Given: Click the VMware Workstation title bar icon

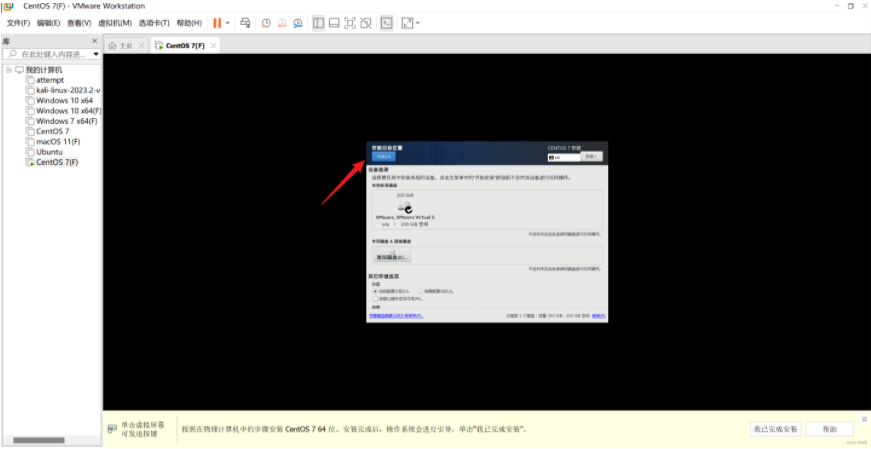Looking at the screenshot, I should pyautogui.click(x=8, y=6).
